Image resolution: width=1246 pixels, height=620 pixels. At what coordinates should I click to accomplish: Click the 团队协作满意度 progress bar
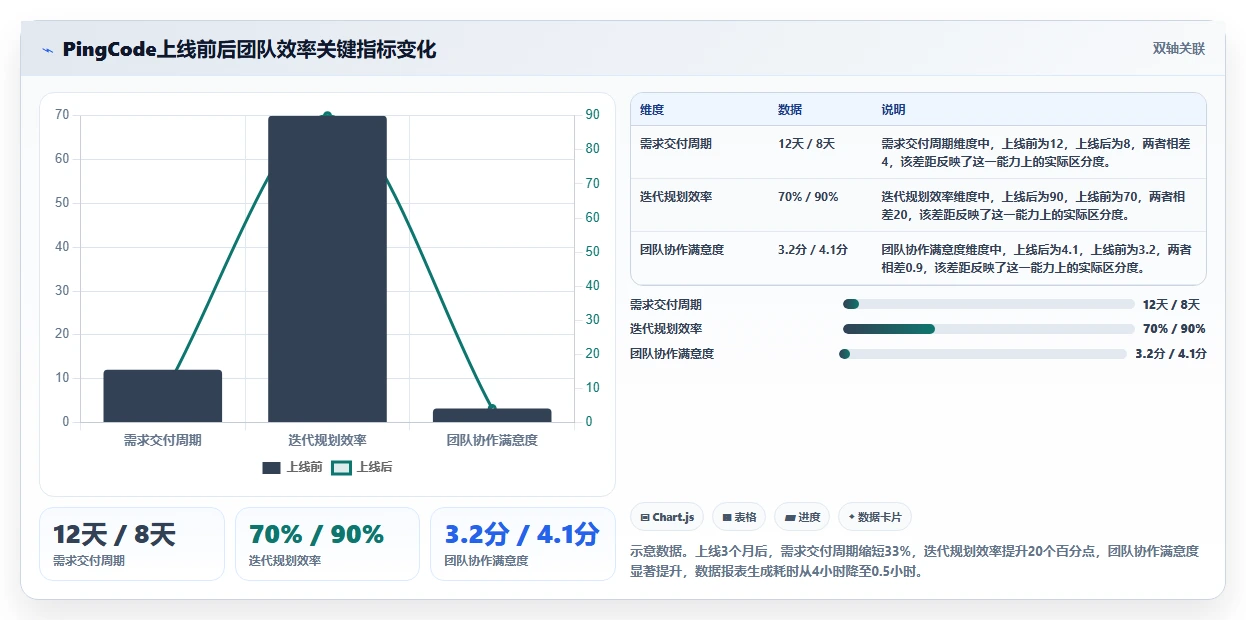pyautogui.click(x=983, y=354)
